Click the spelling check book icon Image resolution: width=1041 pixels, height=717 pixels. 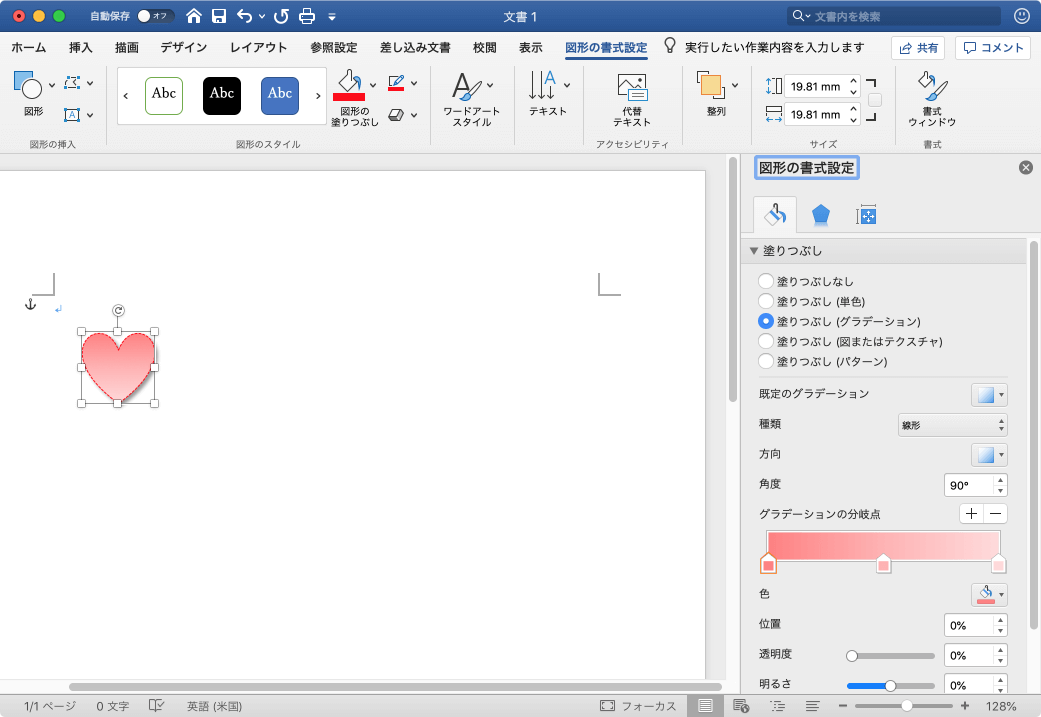pos(156,705)
